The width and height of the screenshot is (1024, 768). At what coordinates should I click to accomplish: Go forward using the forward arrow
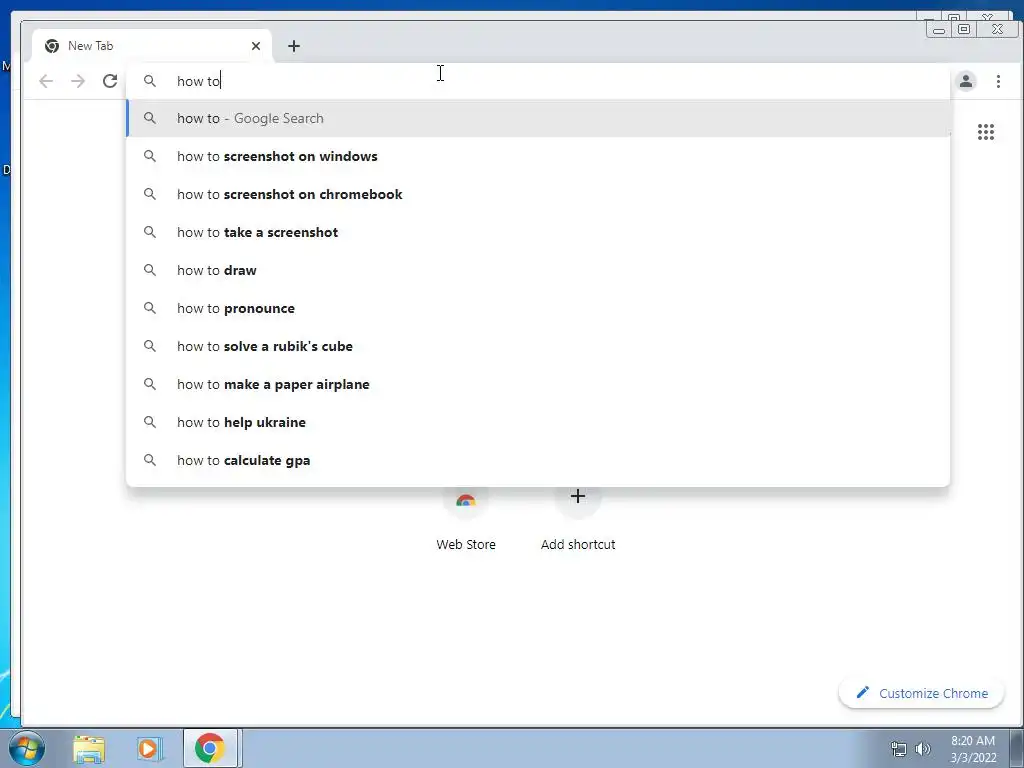click(78, 81)
